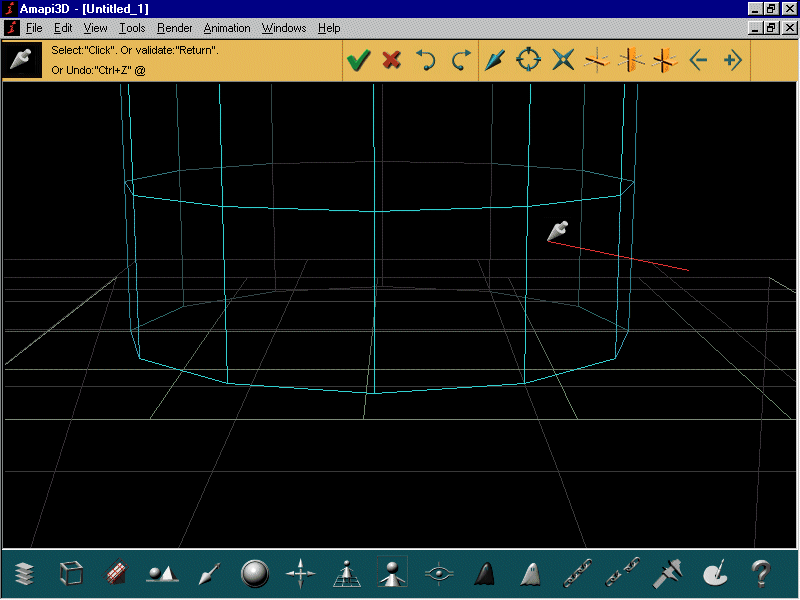The width and height of the screenshot is (800, 600).
Task: Click the blue crosshair target icon
Action: 528,61
